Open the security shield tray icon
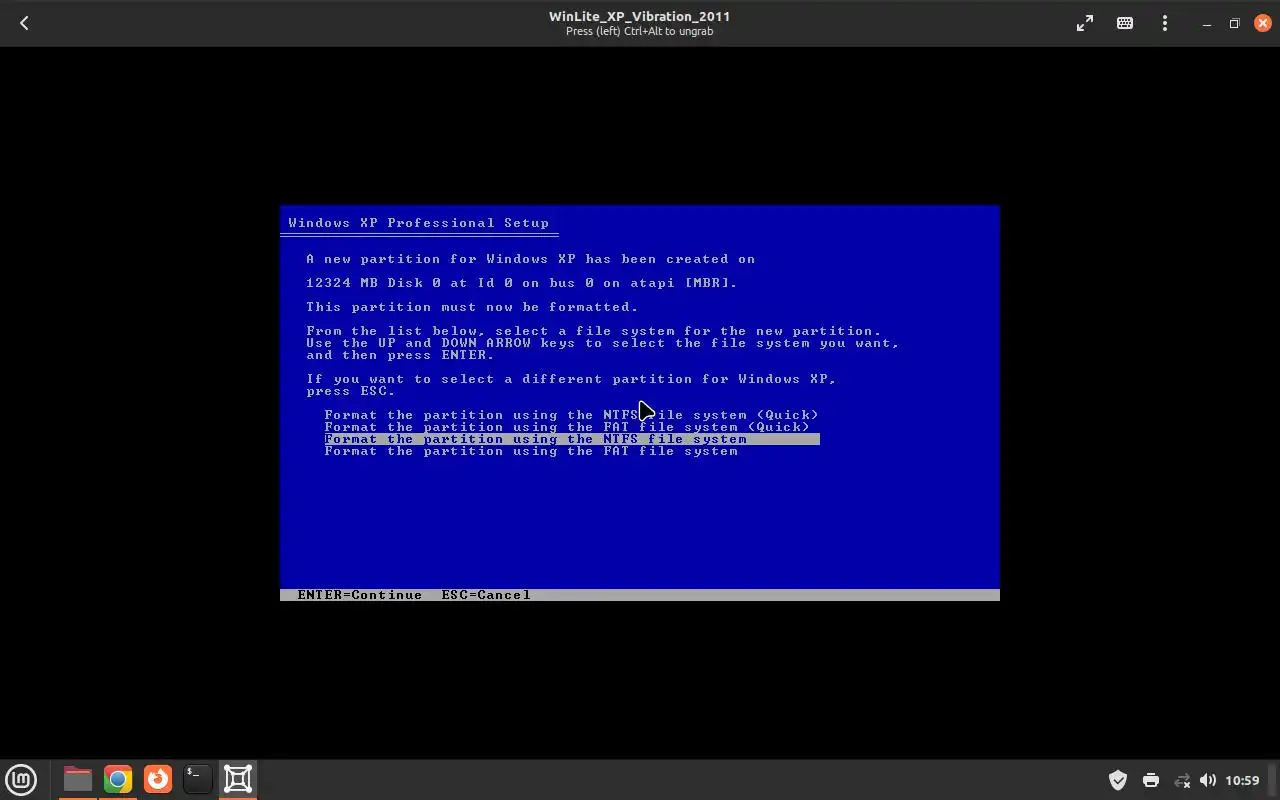 (x=1118, y=780)
